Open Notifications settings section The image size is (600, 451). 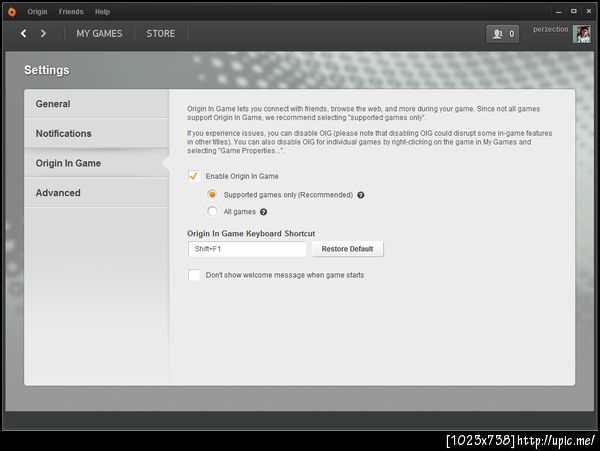(96, 134)
